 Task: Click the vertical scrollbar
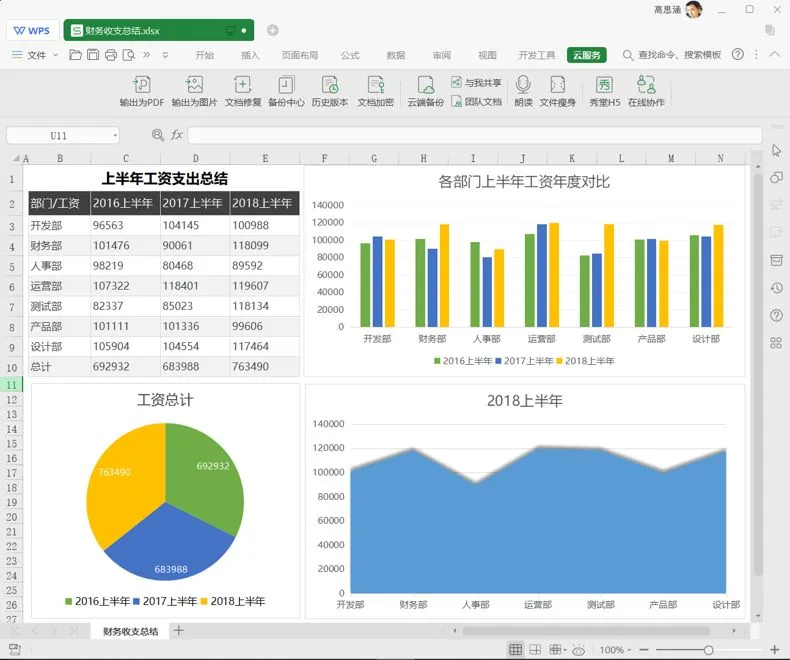click(x=757, y=375)
